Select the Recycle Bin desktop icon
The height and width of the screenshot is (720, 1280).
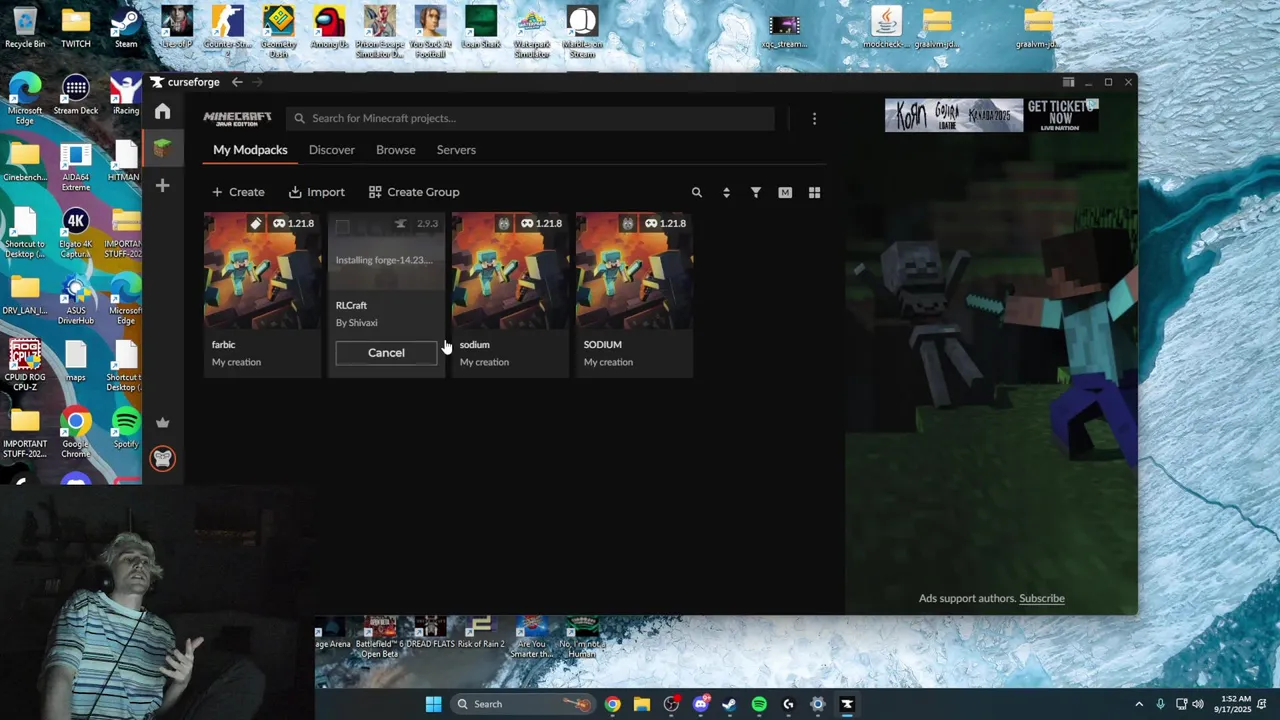[25, 27]
